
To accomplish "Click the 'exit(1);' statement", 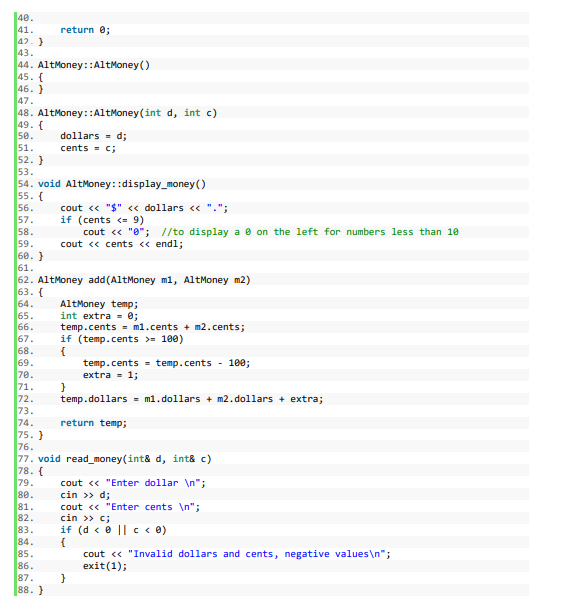I will 105,566.
